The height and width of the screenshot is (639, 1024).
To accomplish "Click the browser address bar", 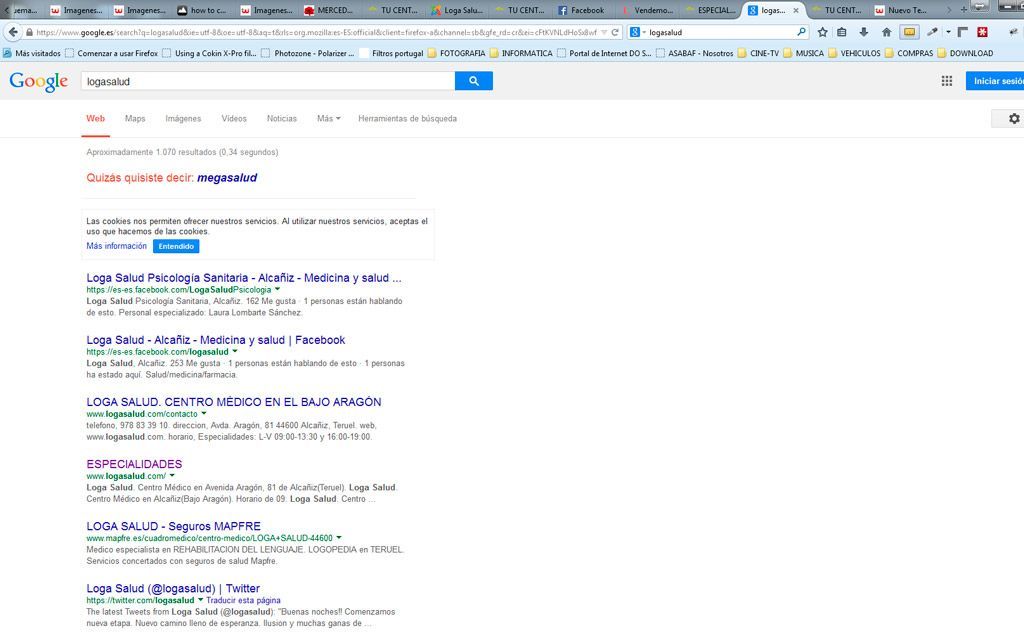I will (315, 32).
